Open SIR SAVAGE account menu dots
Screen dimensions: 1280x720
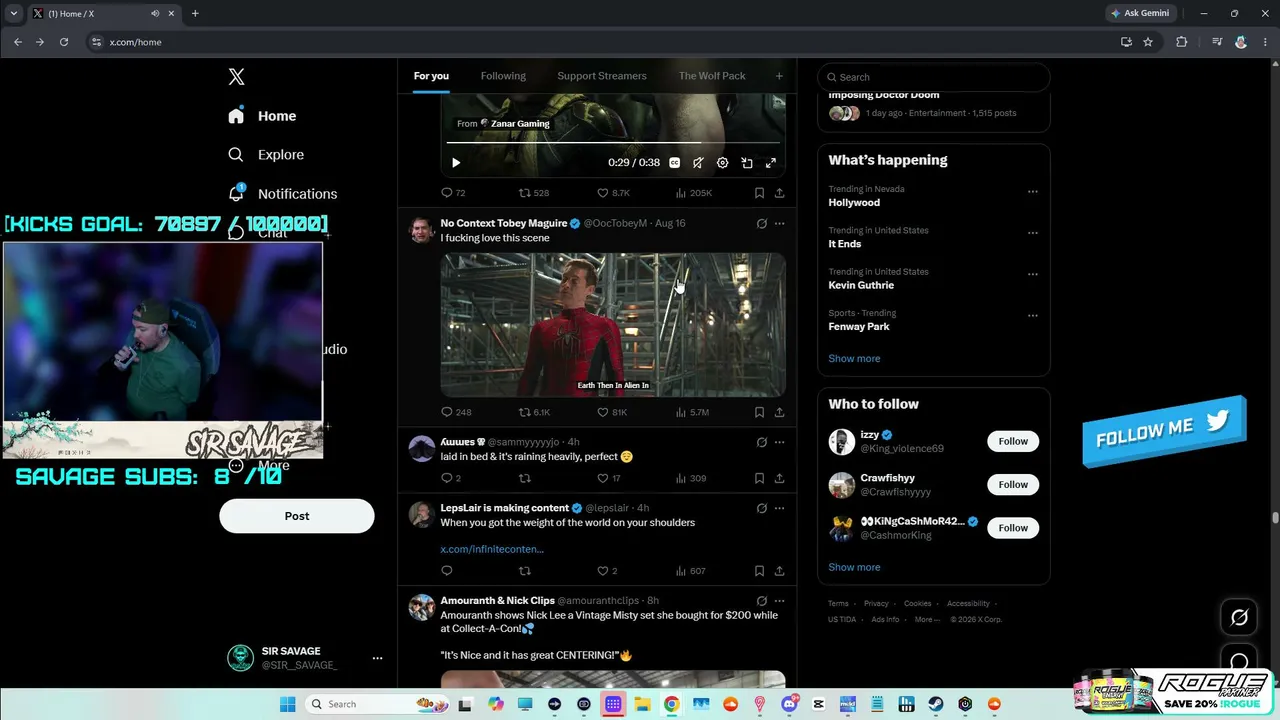pyautogui.click(x=377, y=658)
